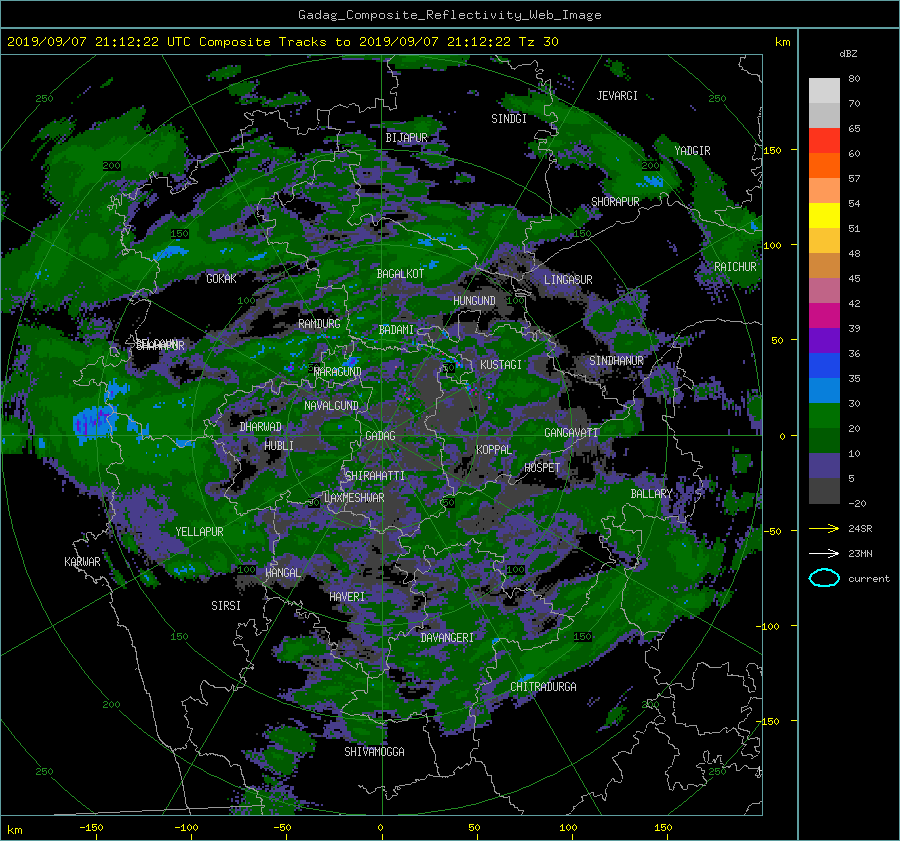Click the HAVERI city label
The height and width of the screenshot is (841, 900).
click(347, 597)
